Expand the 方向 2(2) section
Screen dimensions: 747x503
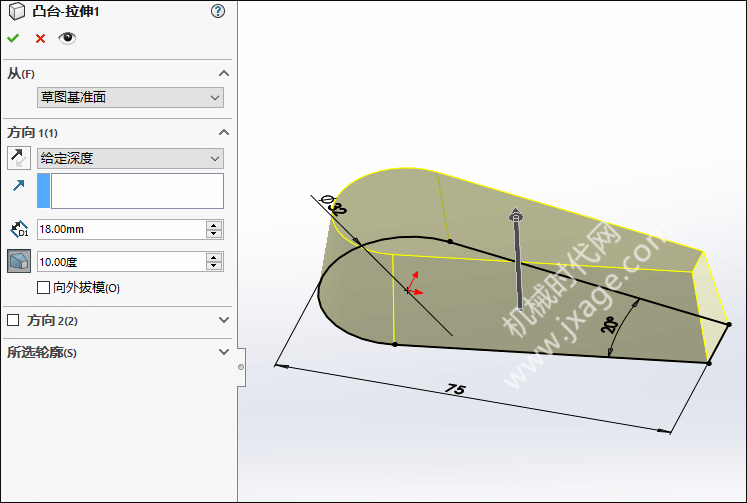(x=224, y=320)
